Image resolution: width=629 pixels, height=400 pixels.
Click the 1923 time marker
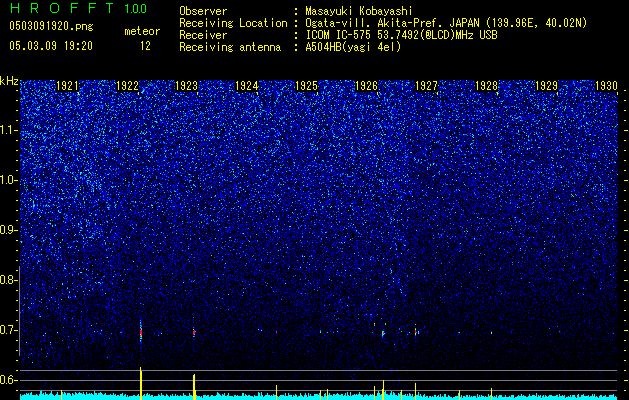click(187, 86)
